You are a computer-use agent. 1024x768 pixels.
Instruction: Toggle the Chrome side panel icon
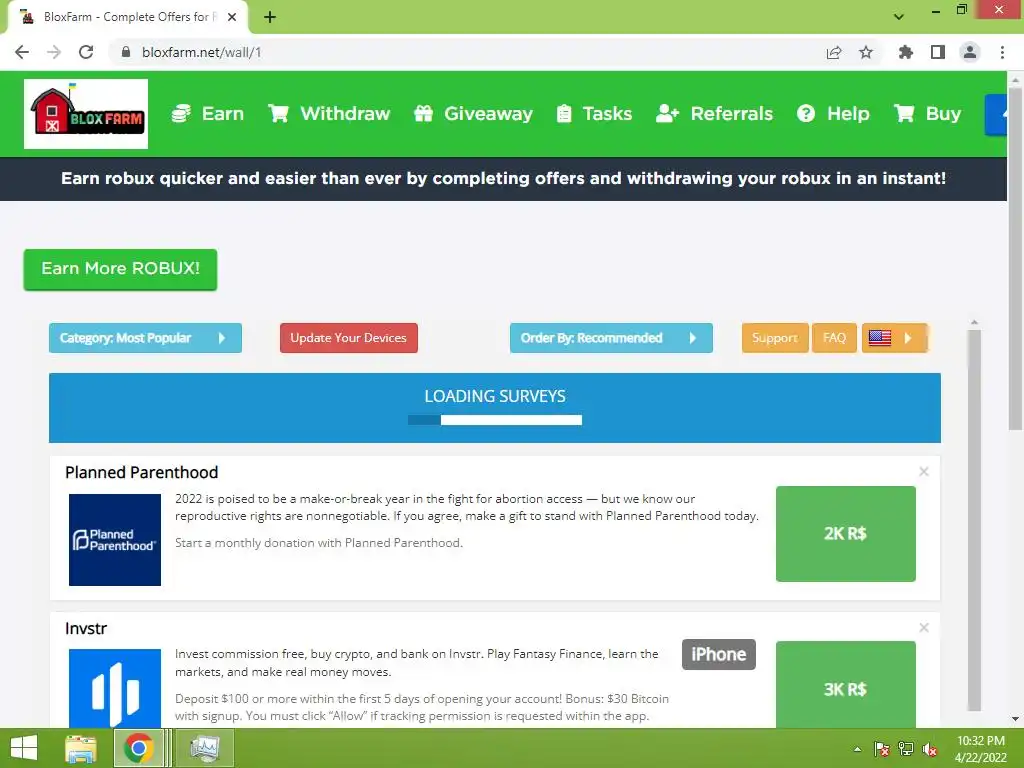tap(938, 52)
